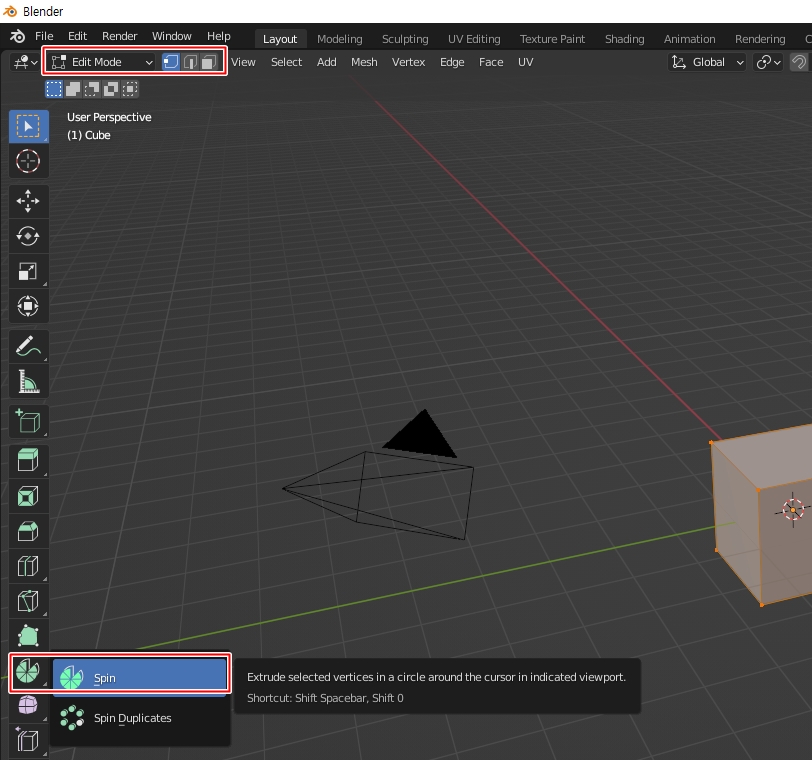
Task: Open the viewport Select menu
Action: pos(286,62)
